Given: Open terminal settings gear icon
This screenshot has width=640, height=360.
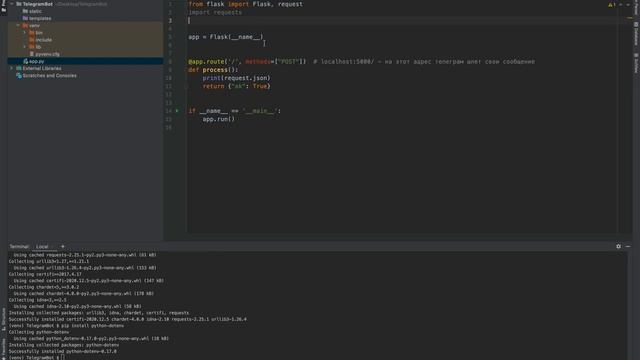Looking at the screenshot, I should pos(618,246).
